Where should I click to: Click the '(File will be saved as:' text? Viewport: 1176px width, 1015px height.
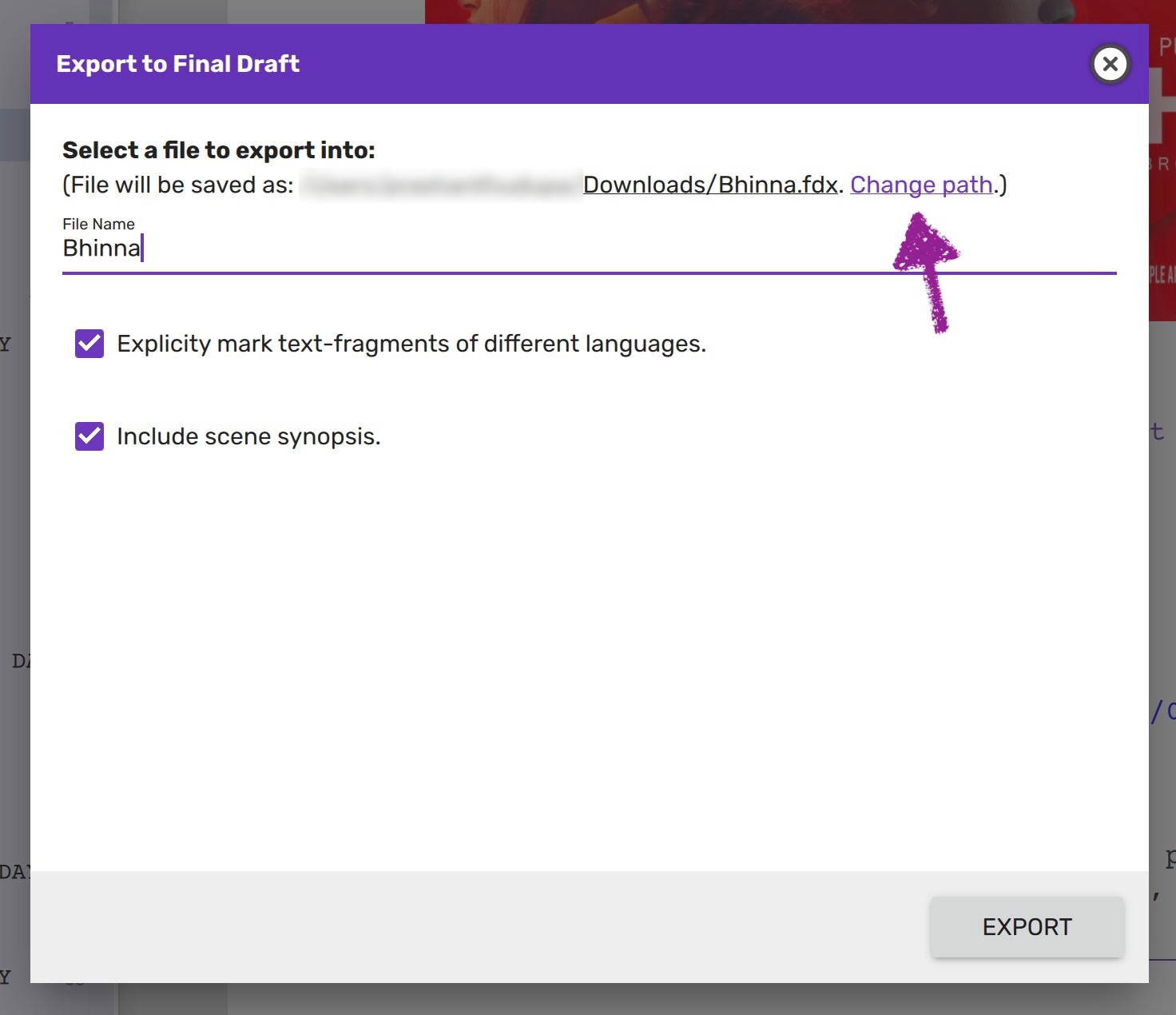[x=178, y=185]
